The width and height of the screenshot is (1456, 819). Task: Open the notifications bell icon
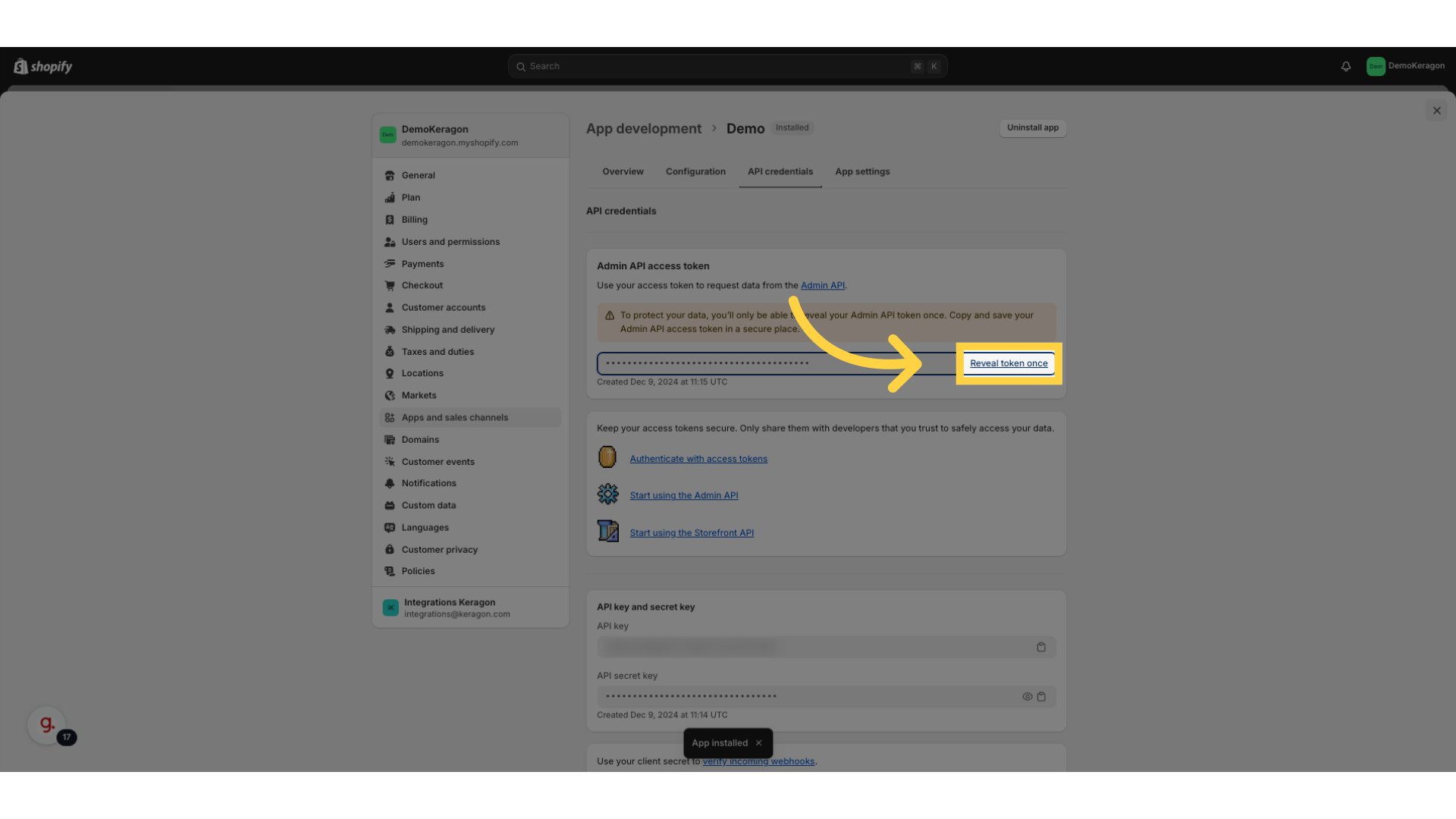(1346, 67)
